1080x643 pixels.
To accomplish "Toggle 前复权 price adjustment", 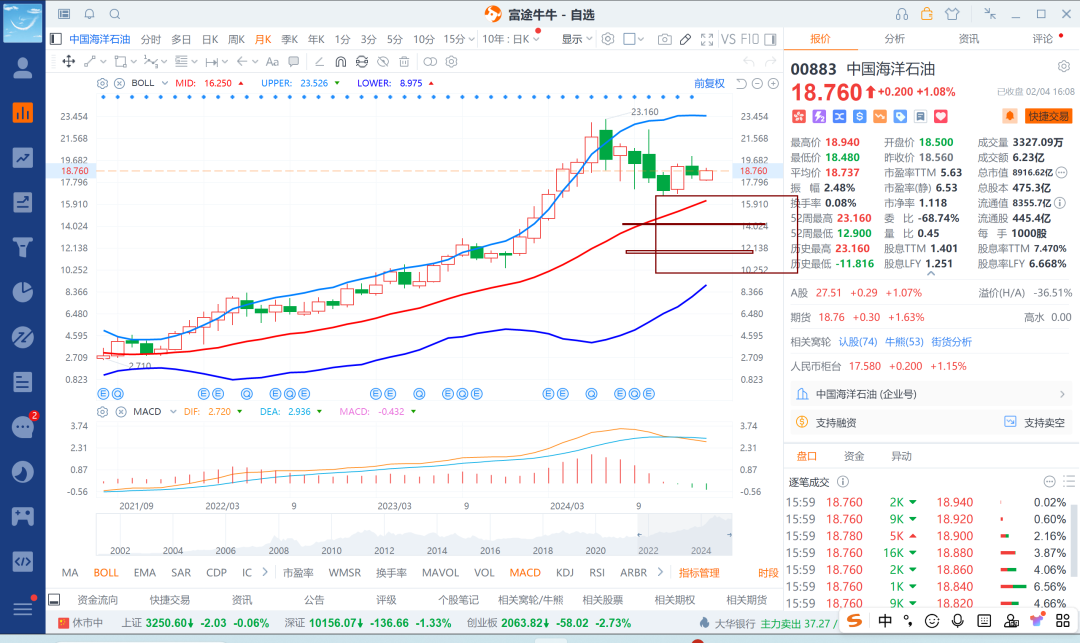I will [709, 83].
